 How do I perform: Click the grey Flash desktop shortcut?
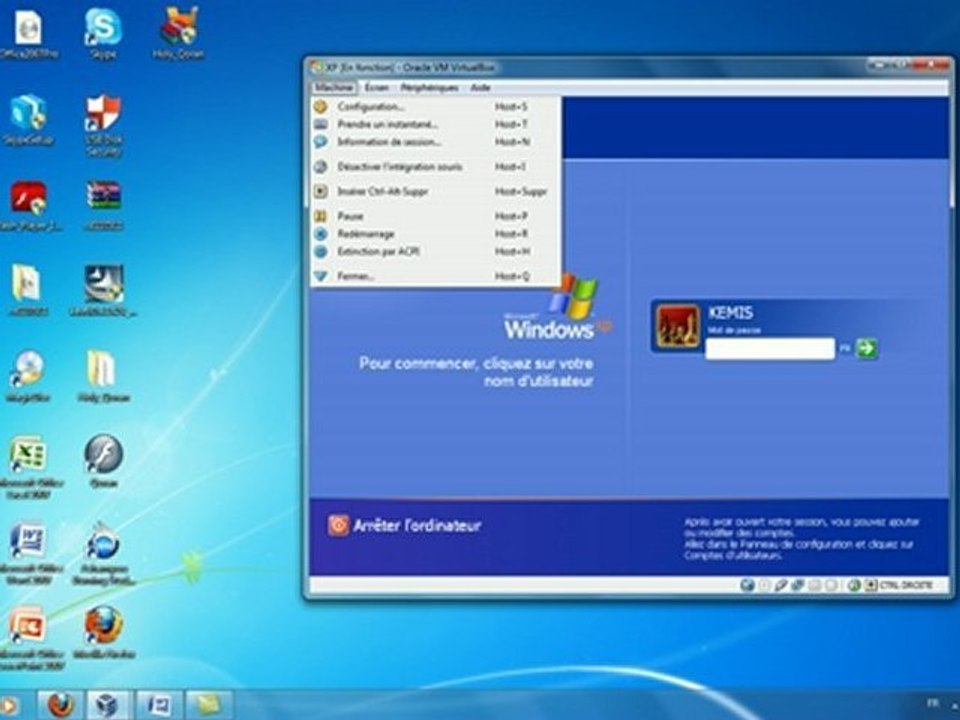[103, 460]
